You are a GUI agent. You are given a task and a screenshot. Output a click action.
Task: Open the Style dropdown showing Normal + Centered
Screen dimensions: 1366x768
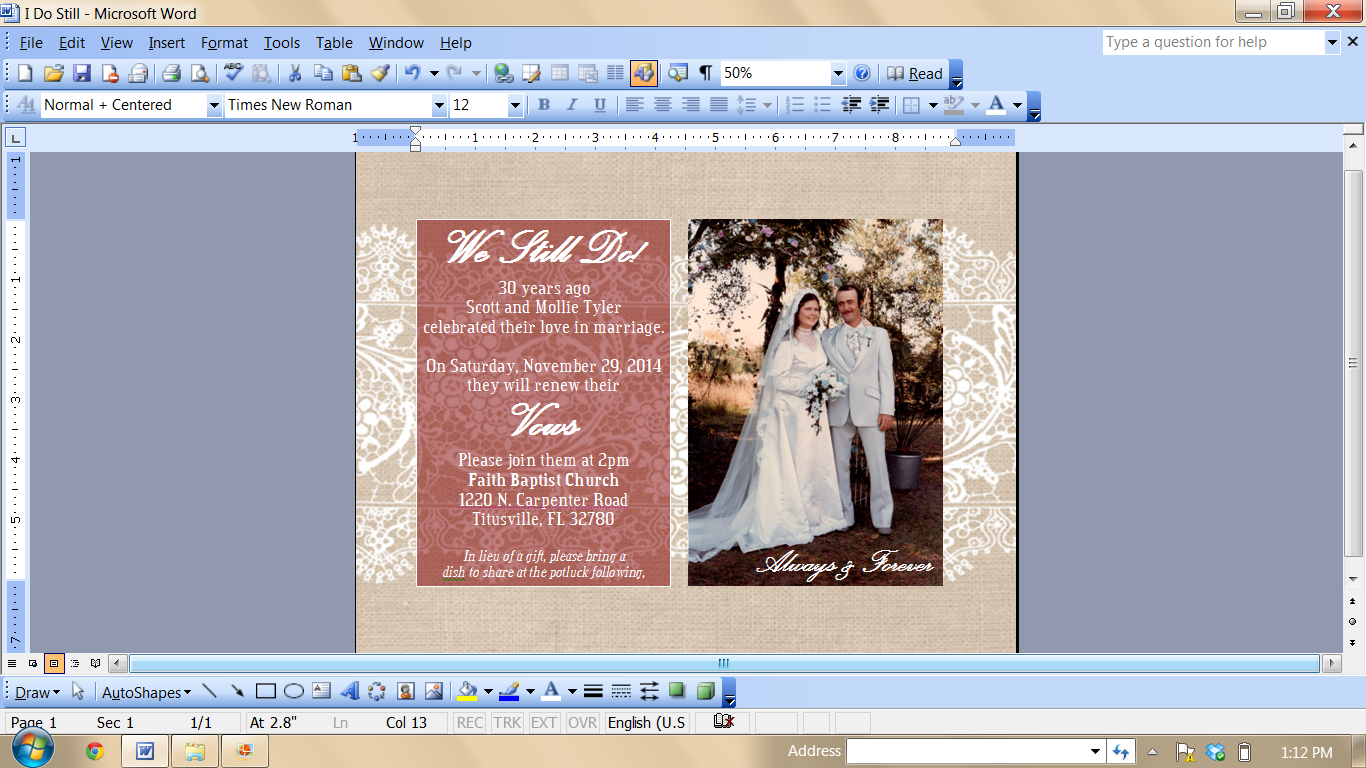[214, 105]
